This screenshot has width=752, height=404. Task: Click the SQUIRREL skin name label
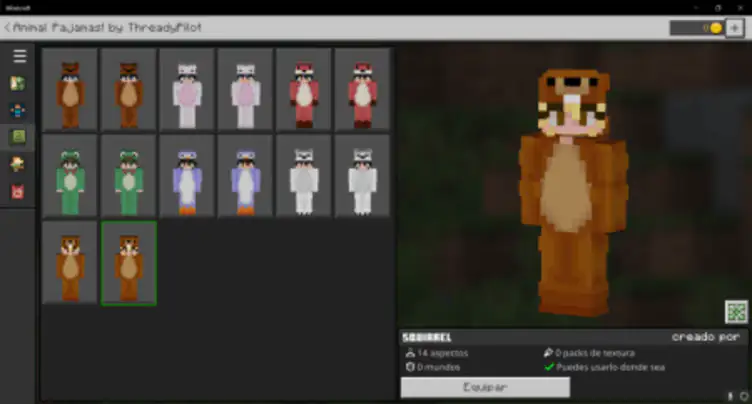[x=427, y=337]
